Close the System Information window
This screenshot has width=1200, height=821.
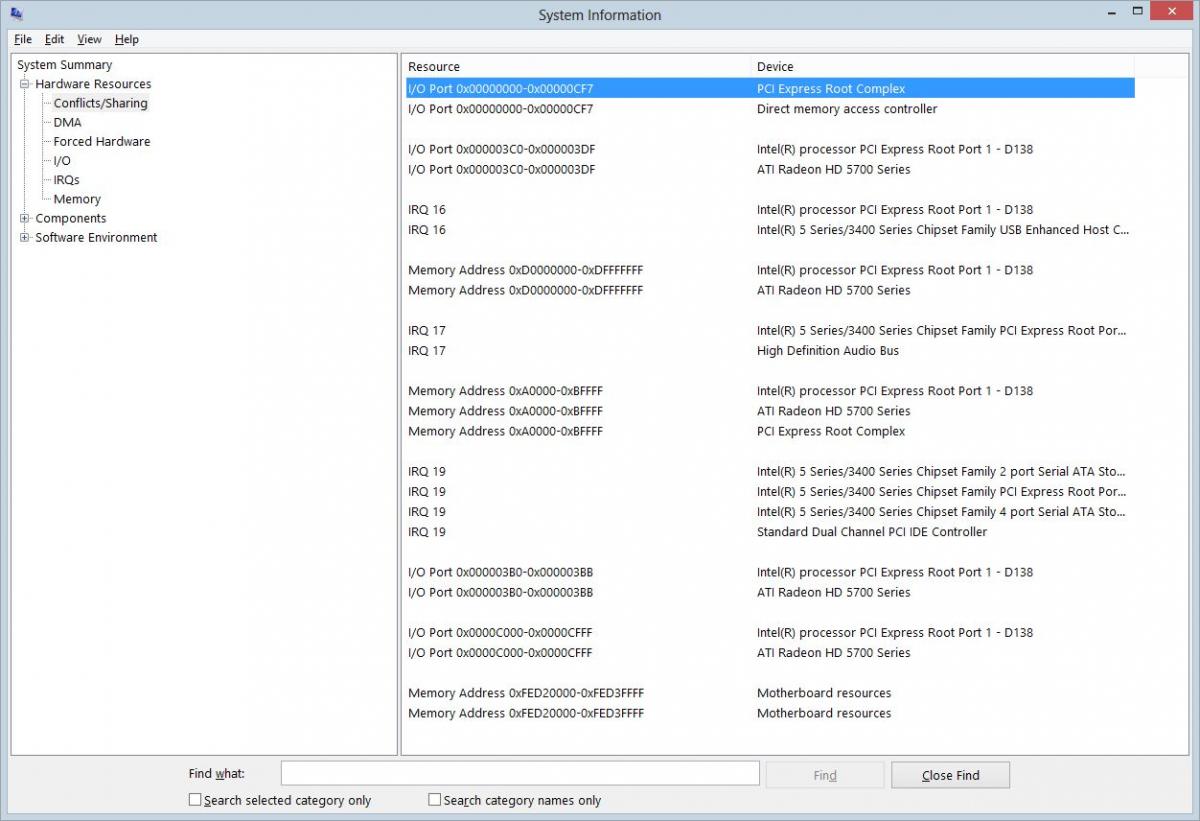point(1172,11)
